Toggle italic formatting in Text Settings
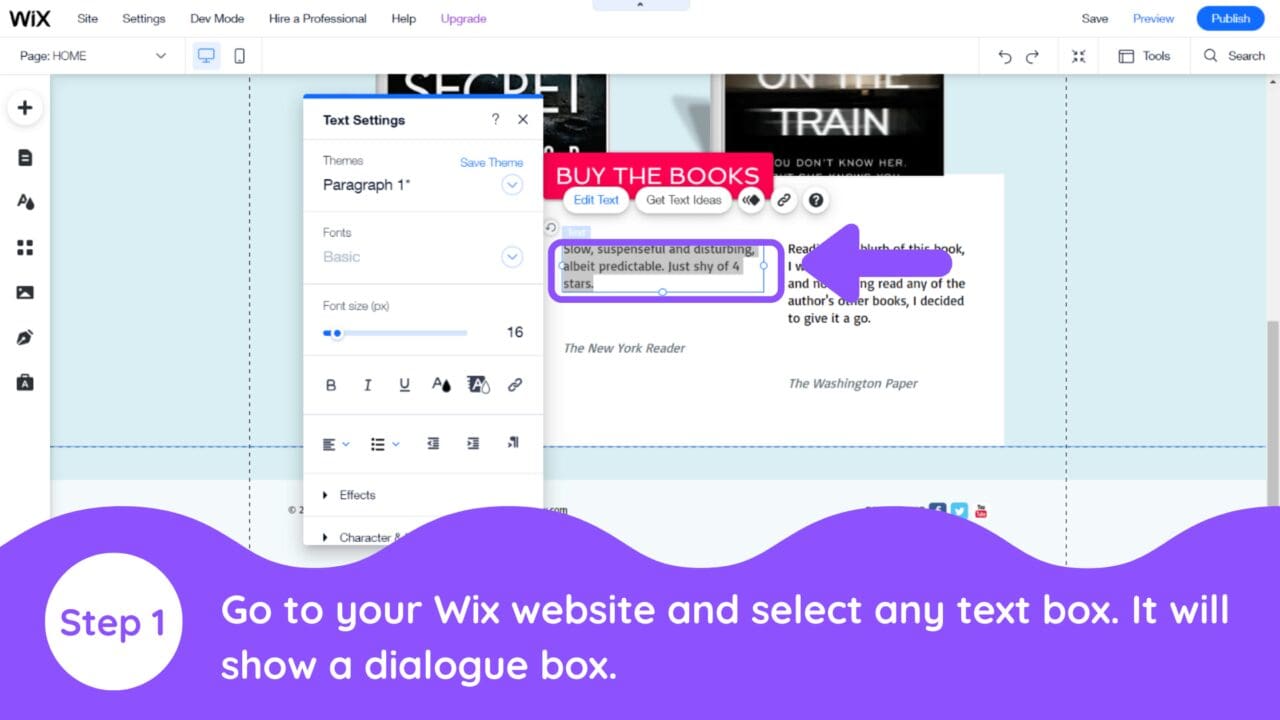This screenshot has width=1280, height=720. (x=367, y=385)
